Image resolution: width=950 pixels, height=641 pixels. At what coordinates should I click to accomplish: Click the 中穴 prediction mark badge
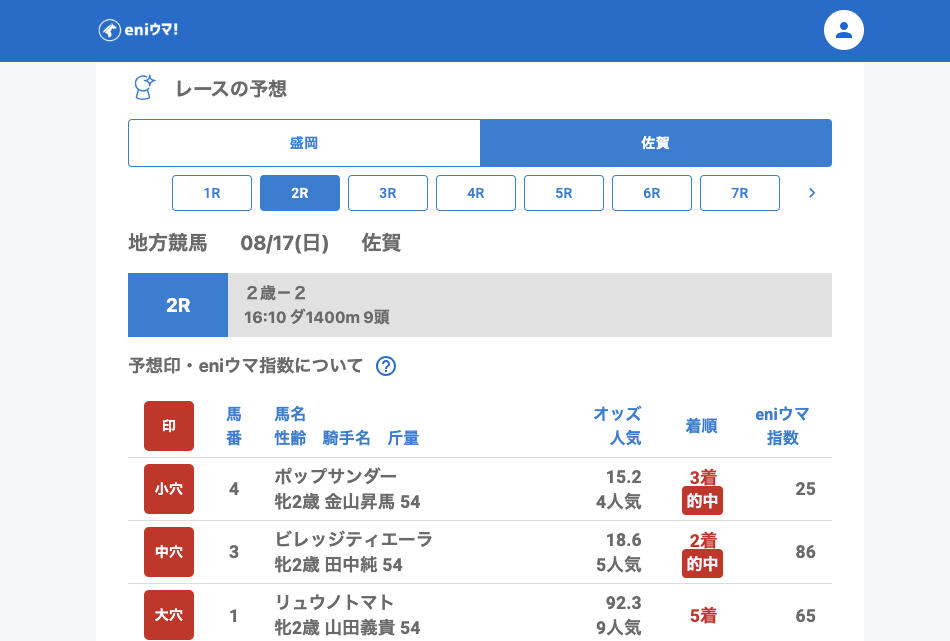coord(169,552)
